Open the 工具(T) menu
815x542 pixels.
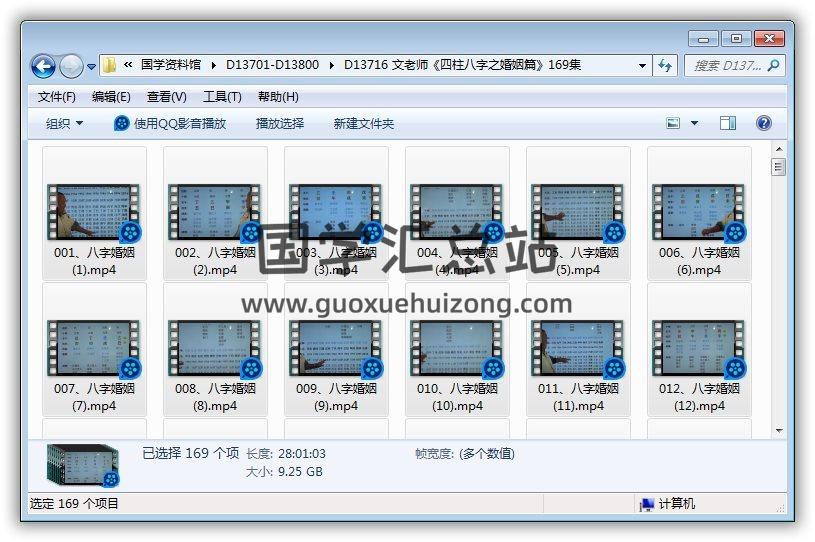(x=222, y=97)
